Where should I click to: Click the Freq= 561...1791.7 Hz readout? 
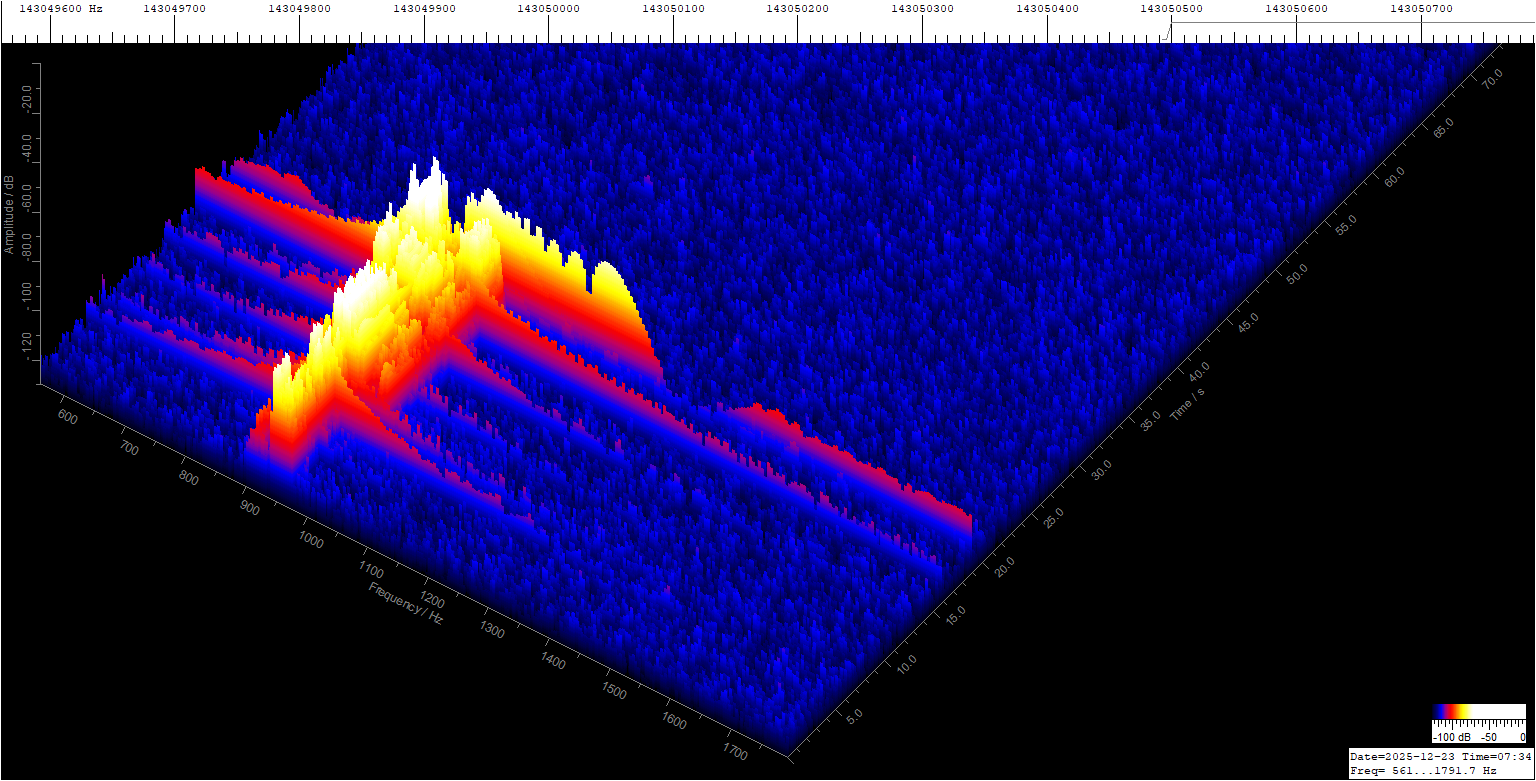pyautogui.click(x=1423, y=771)
